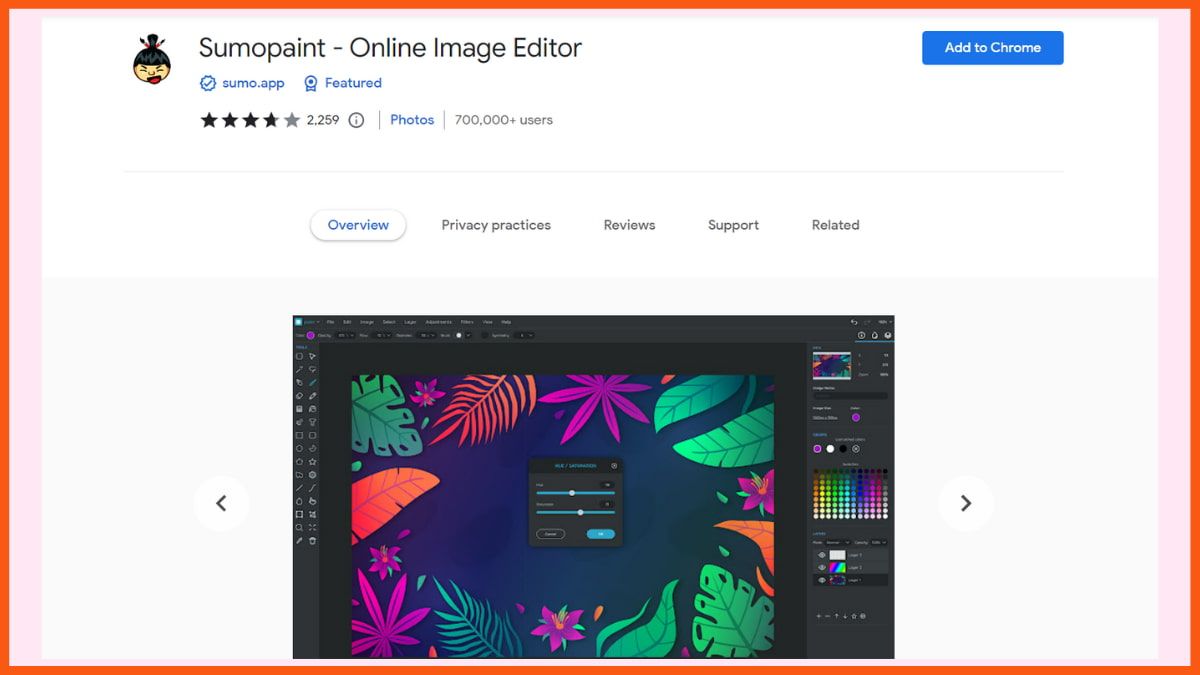Hide Layer 3 in the Layers panel
Viewport: 1200px width, 675px height.
(822, 555)
